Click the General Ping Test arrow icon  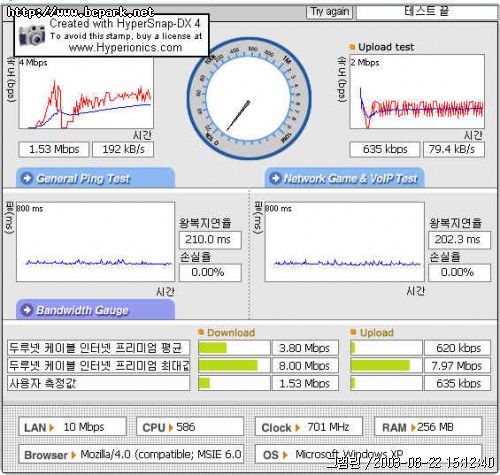[x=27, y=178]
